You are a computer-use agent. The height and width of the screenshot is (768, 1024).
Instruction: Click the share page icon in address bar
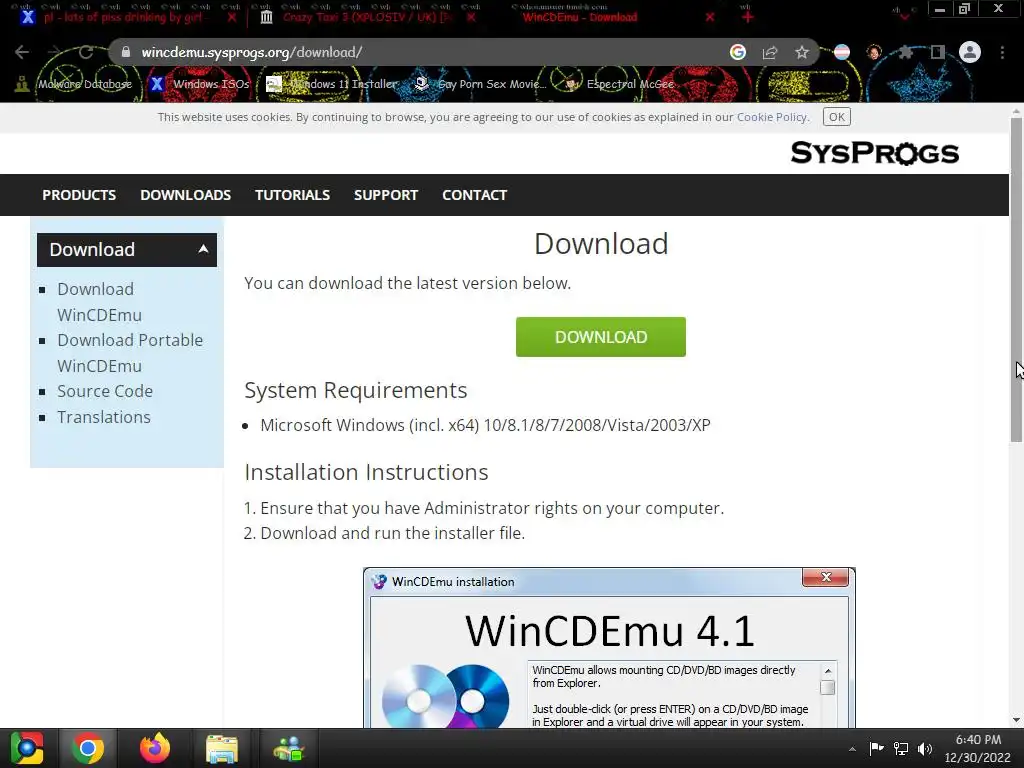click(770, 52)
